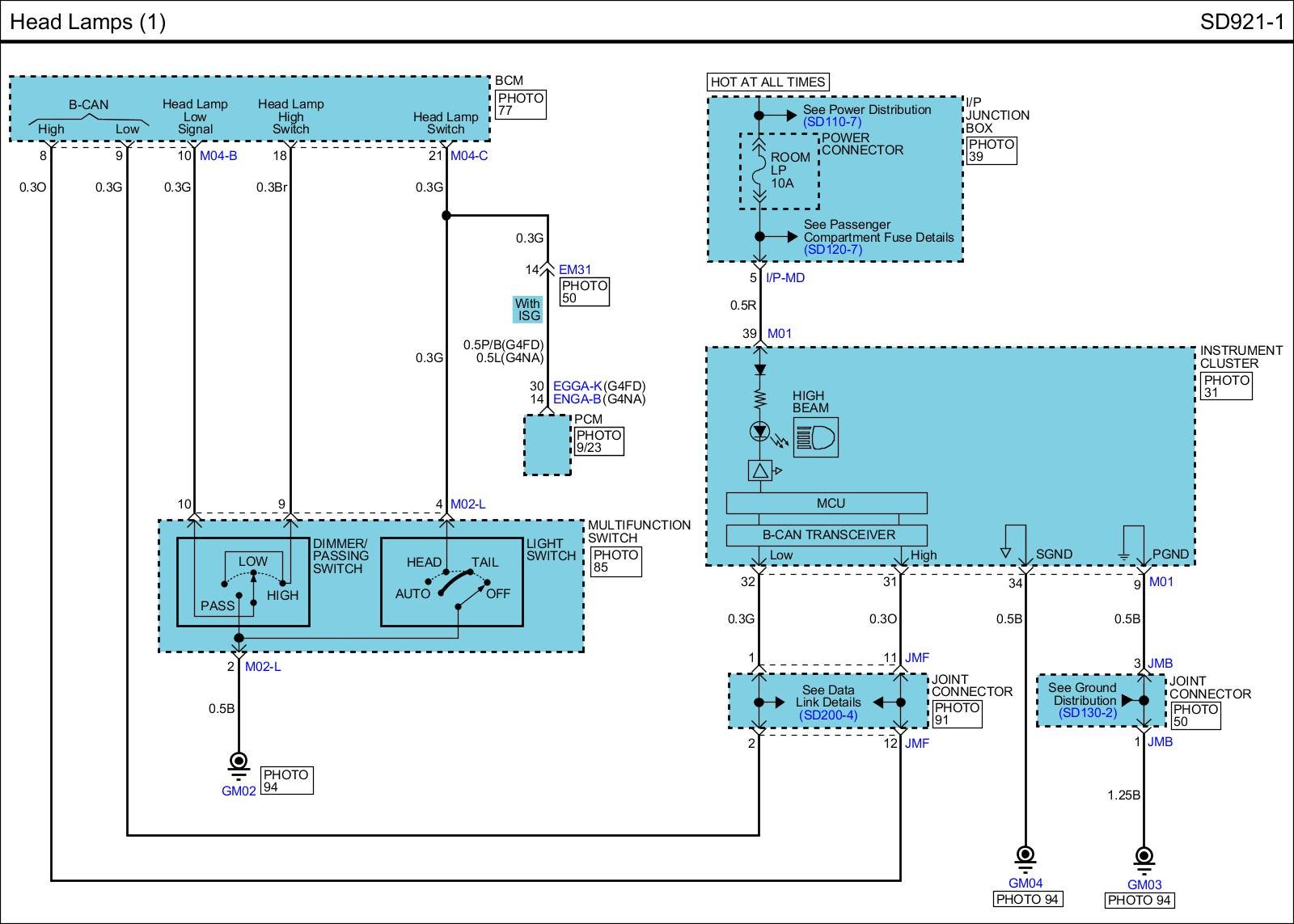Follow the SD130-2 Ground Distribution reference

(x=1087, y=713)
